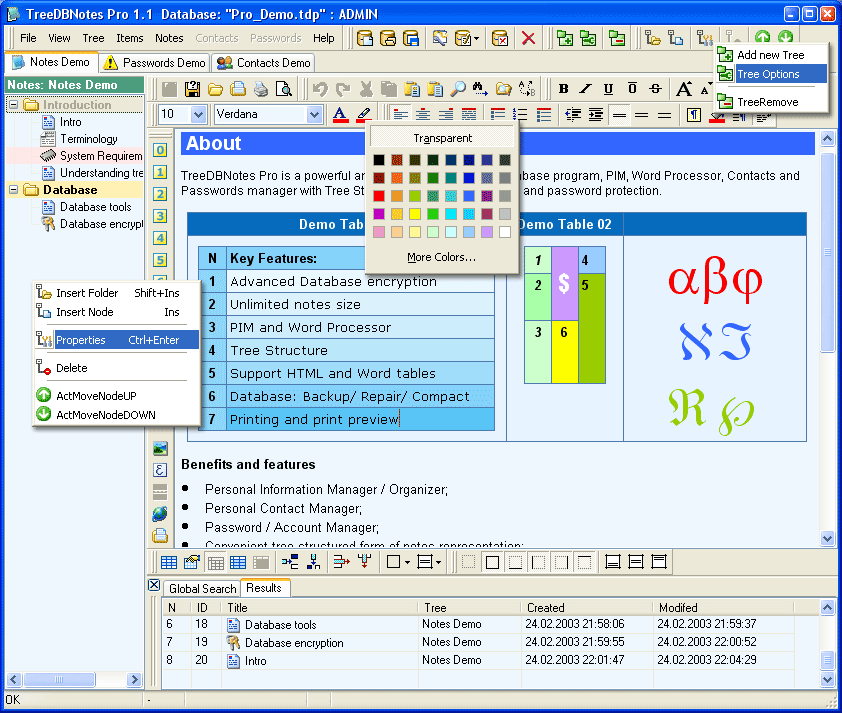Click the magnifying glass find icon
The height and width of the screenshot is (713, 842).
[458, 89]
